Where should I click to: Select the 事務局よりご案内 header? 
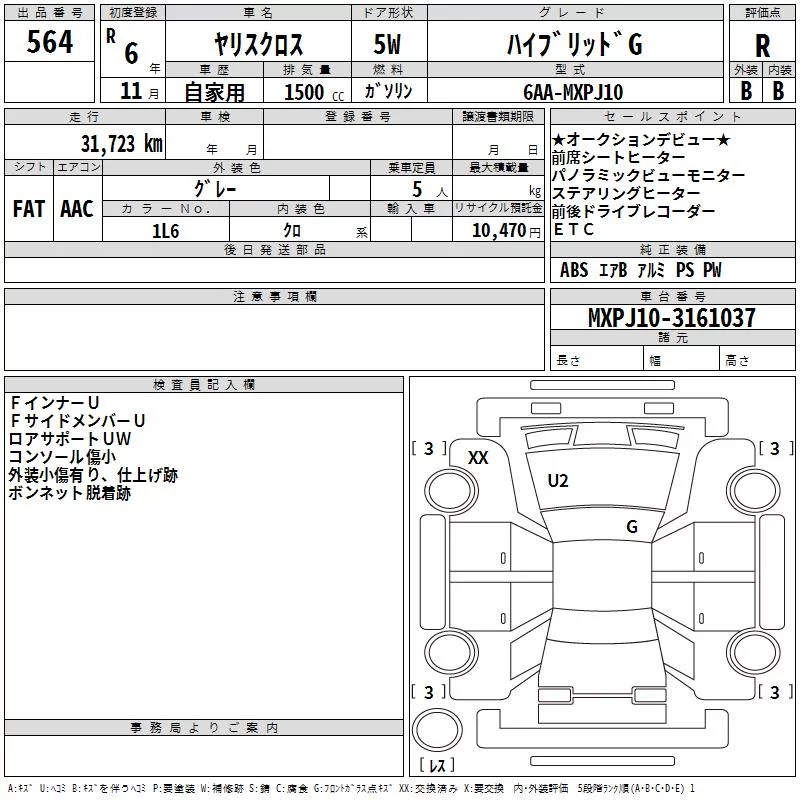[204, 728]
